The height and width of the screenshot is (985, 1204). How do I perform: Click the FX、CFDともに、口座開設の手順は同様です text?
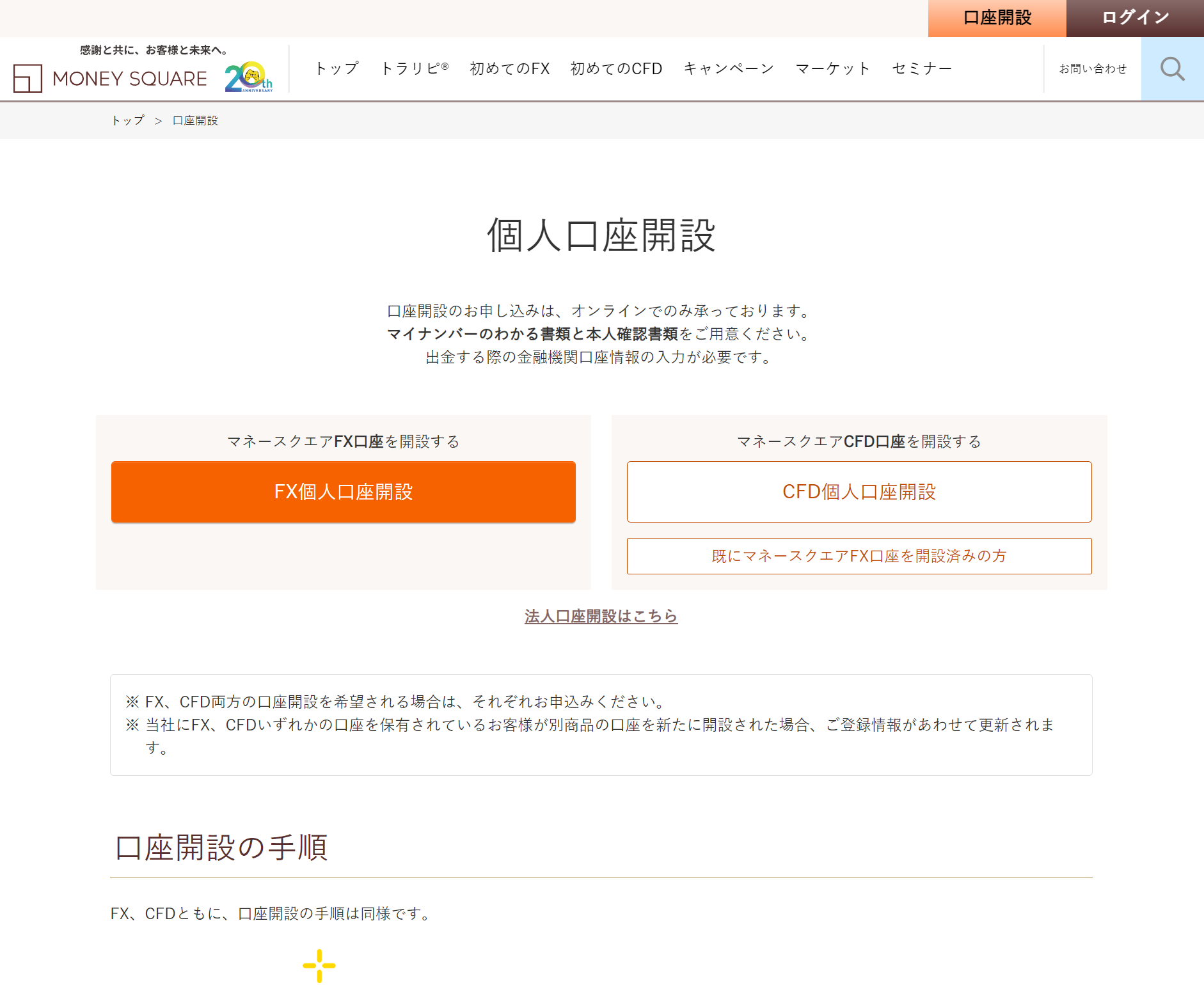pos(273,913)
